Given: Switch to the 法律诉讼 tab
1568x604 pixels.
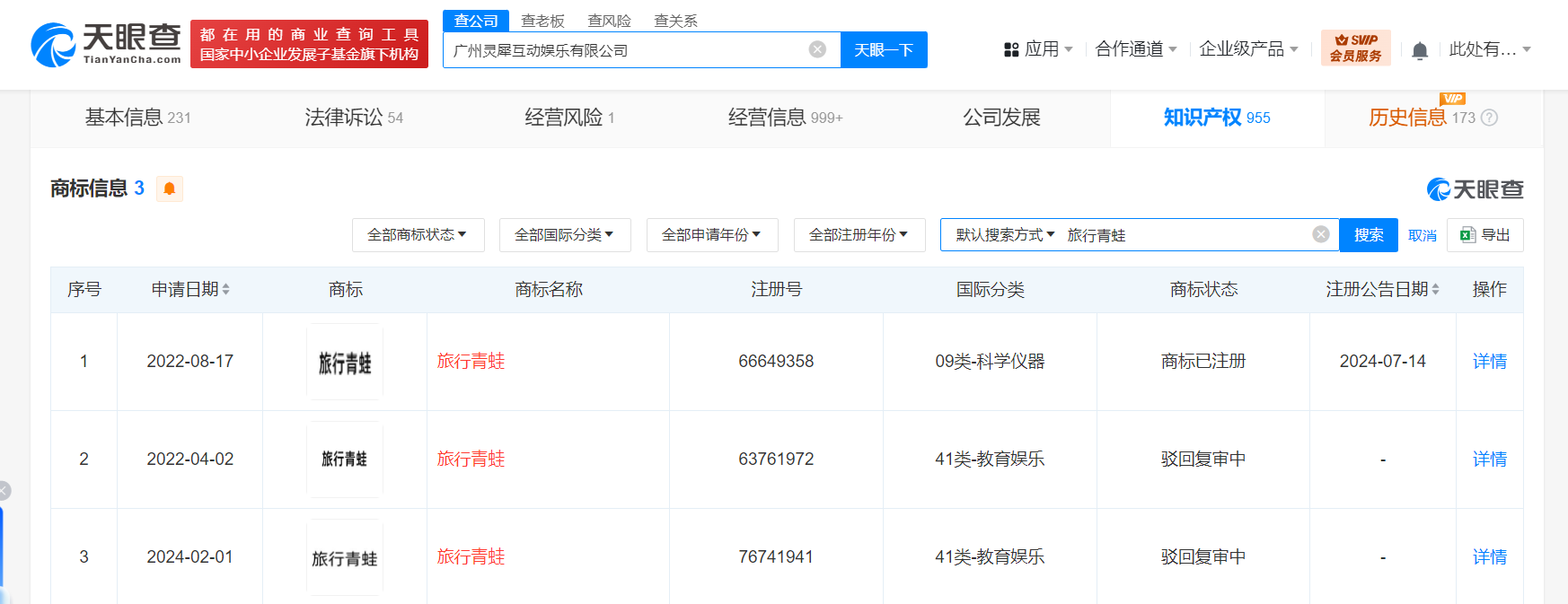Looking at the screenshot, I should click(x=354, y=118).
